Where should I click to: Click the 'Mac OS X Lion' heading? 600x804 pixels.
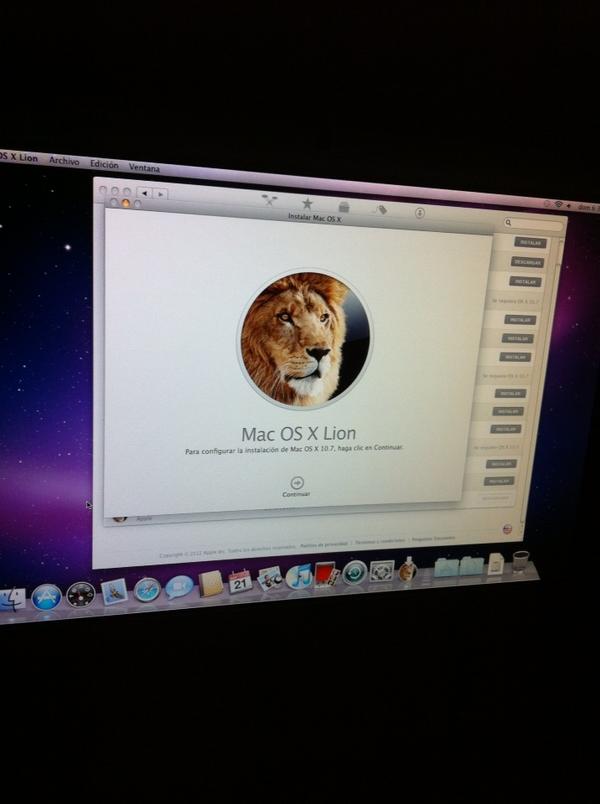tap(298, 434)
